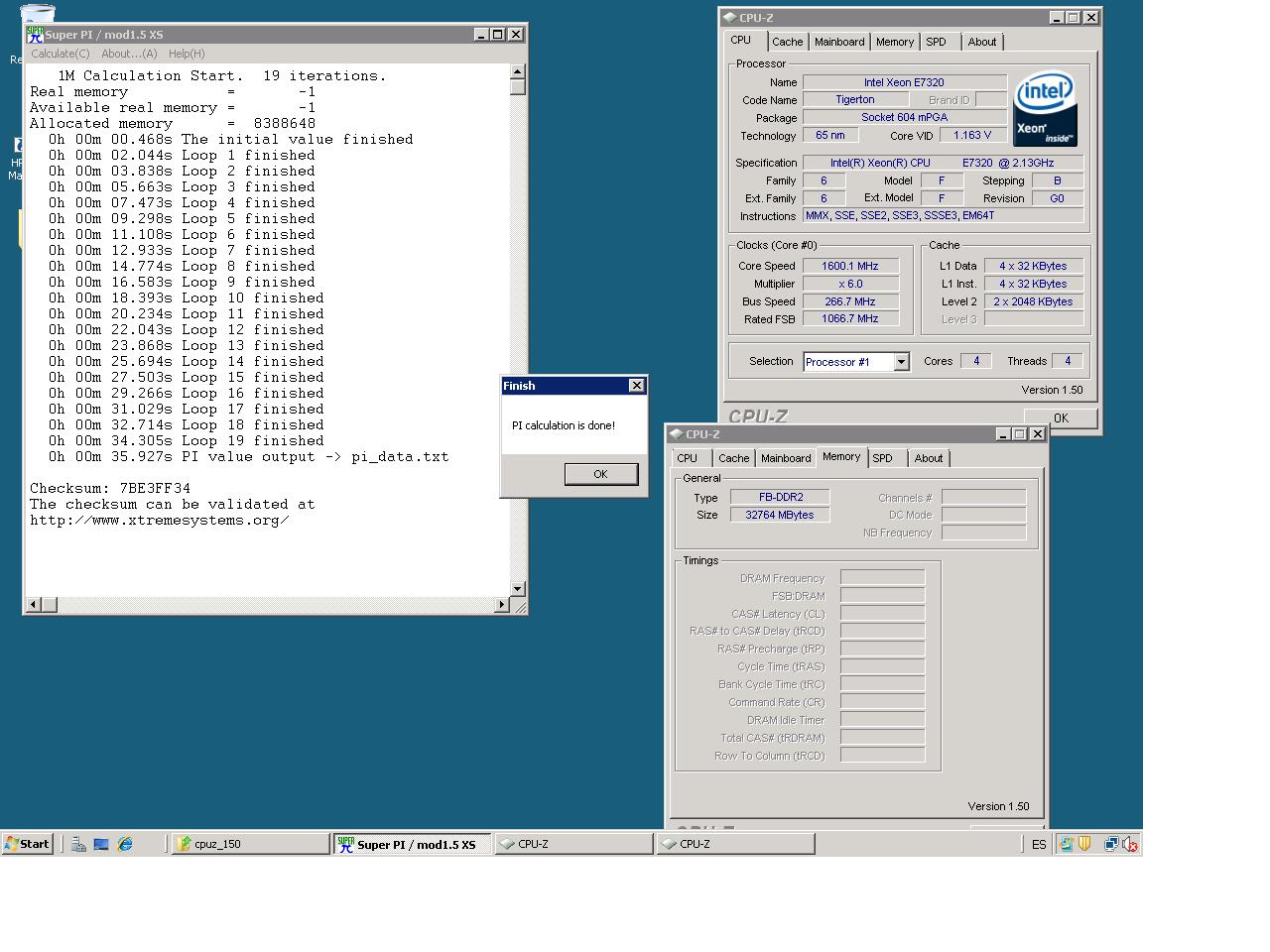
Task: Open the Memory tab in the CPU-Z processor window
Action: 895,42
